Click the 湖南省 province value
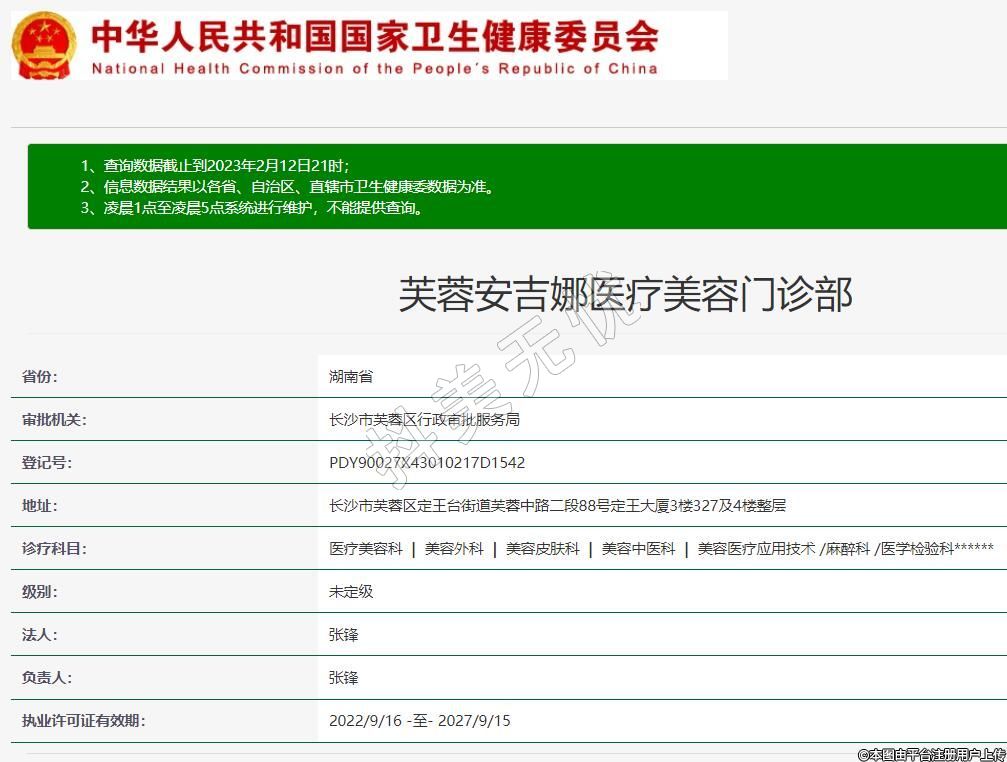The width and height of the screenshot is (1007, 762). tap(351, 377)
